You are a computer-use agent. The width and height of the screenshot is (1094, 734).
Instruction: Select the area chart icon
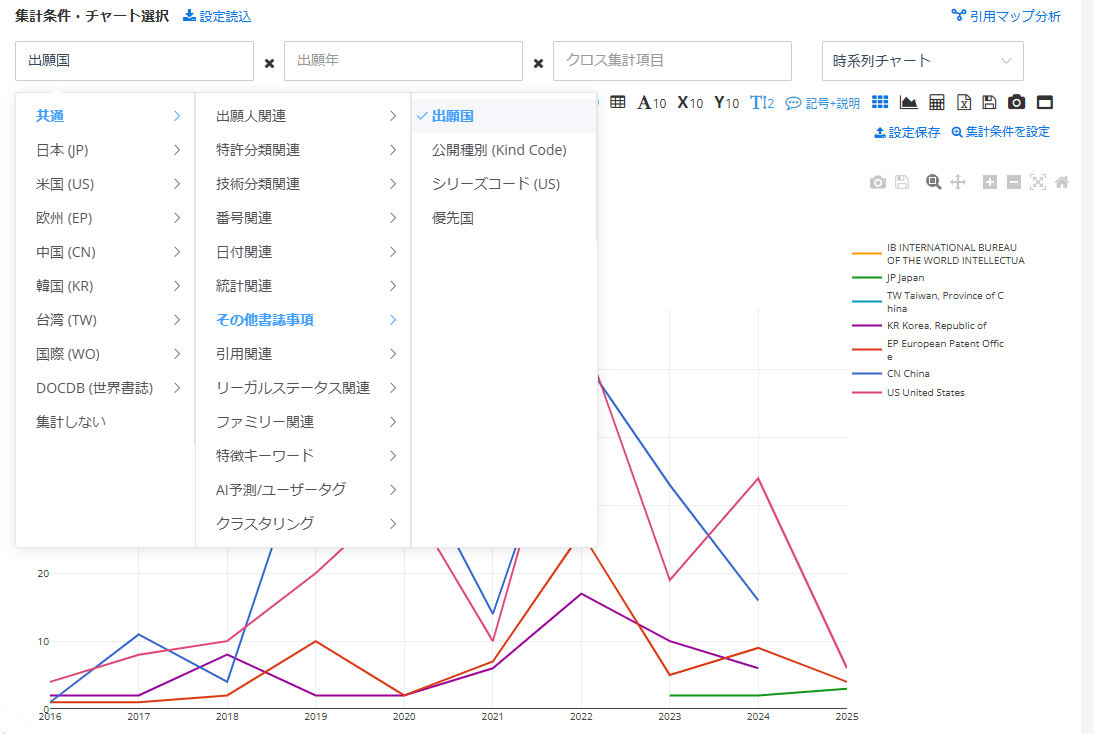908,102
